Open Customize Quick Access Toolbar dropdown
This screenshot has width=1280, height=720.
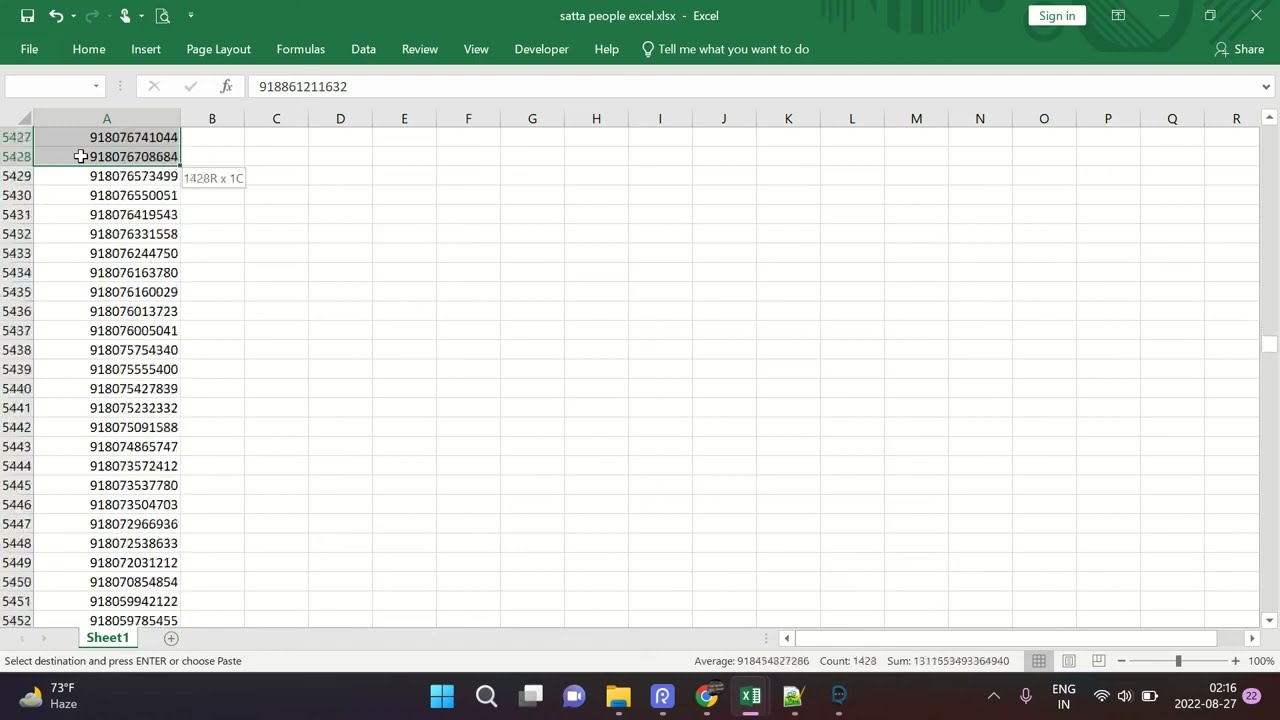[190, 16]
